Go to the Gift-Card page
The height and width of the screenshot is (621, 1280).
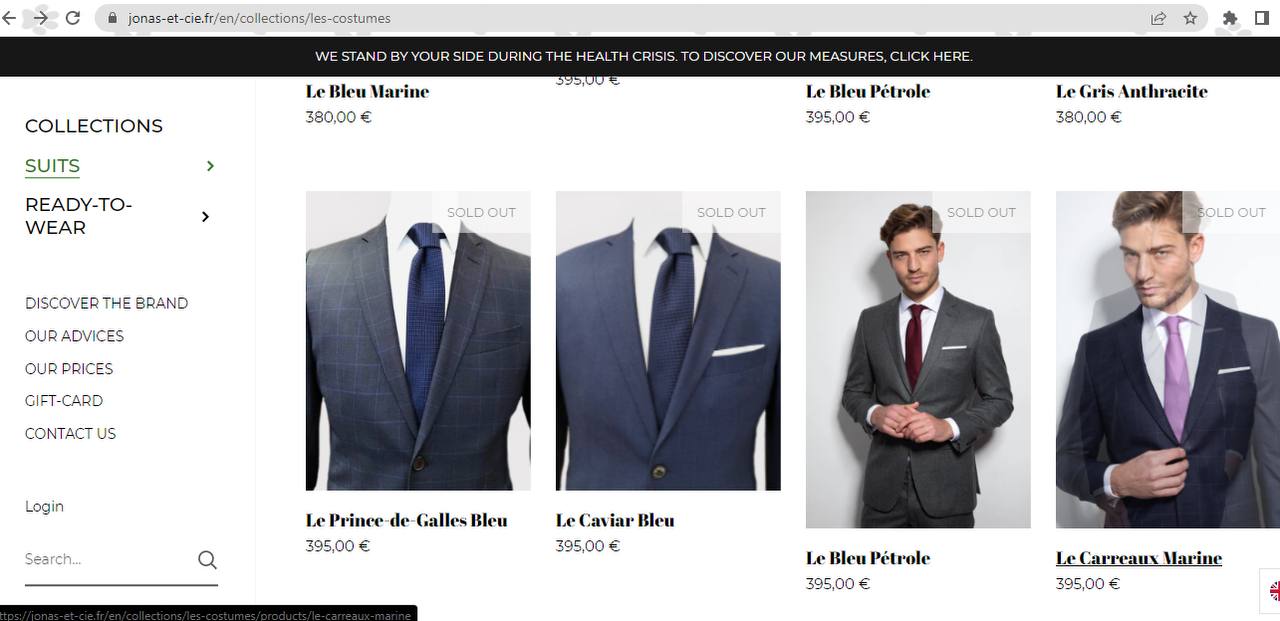[x=64, y=401]
